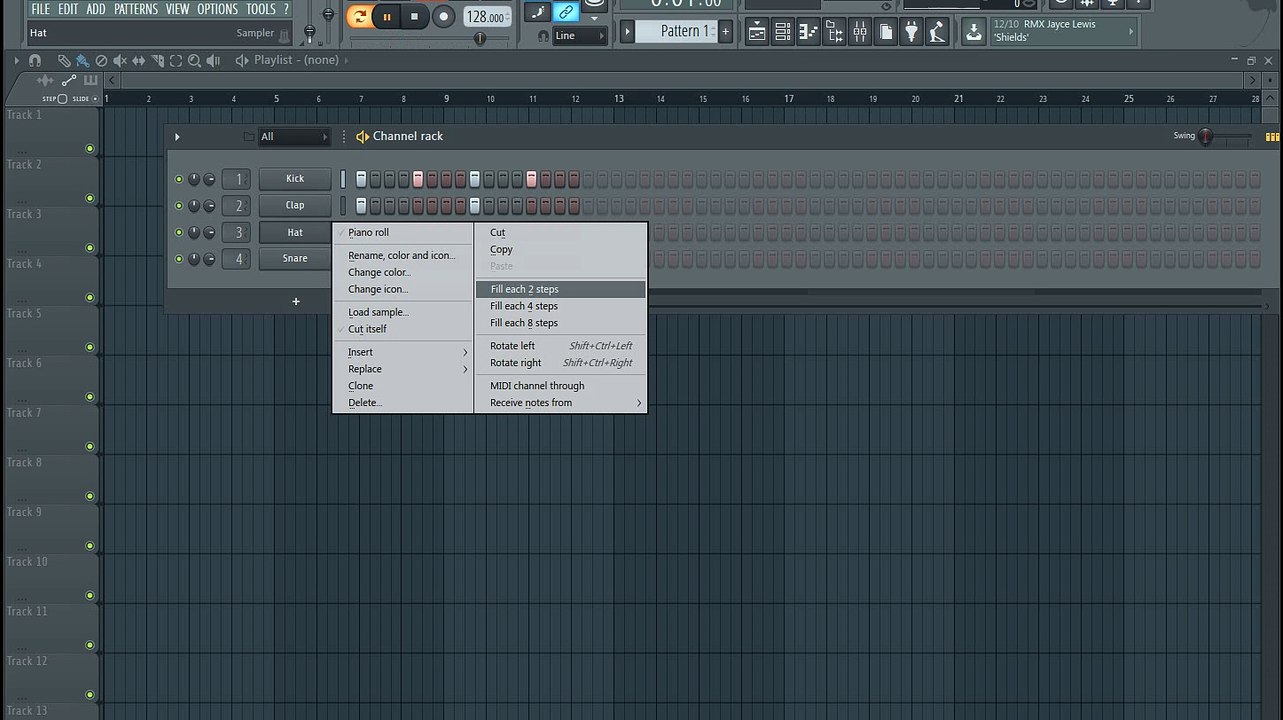
Task: Click the download content library icon
Action: 973,32
